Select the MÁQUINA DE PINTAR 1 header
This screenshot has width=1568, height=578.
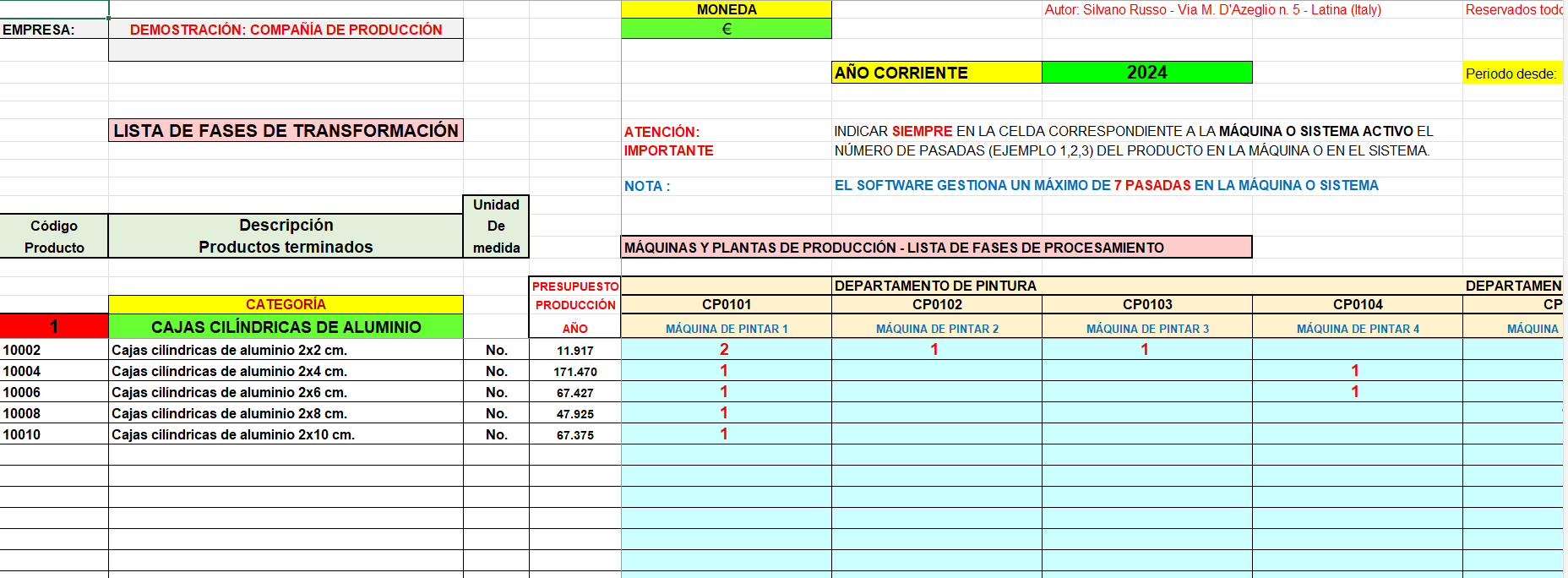pyautogui.click(x=727, y=328)
